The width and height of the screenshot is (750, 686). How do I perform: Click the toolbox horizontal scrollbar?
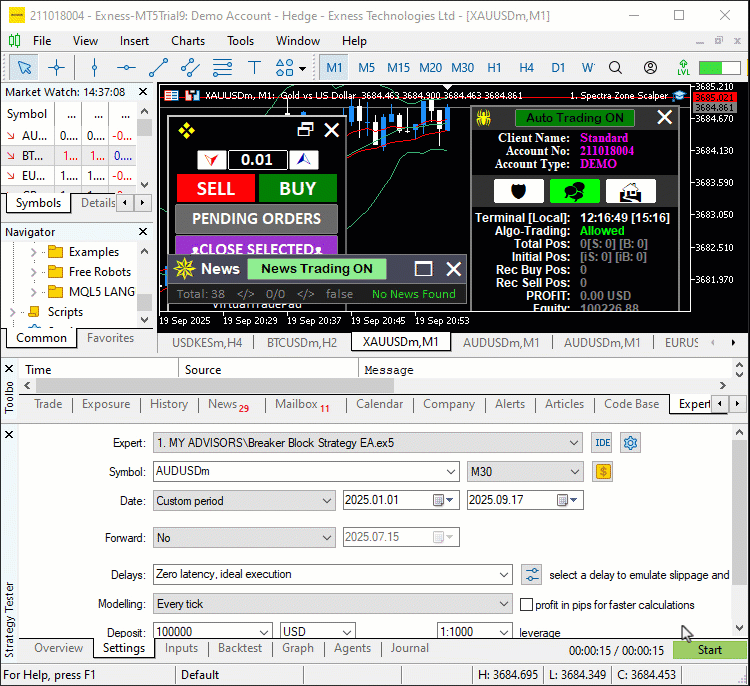coord(215,385)
